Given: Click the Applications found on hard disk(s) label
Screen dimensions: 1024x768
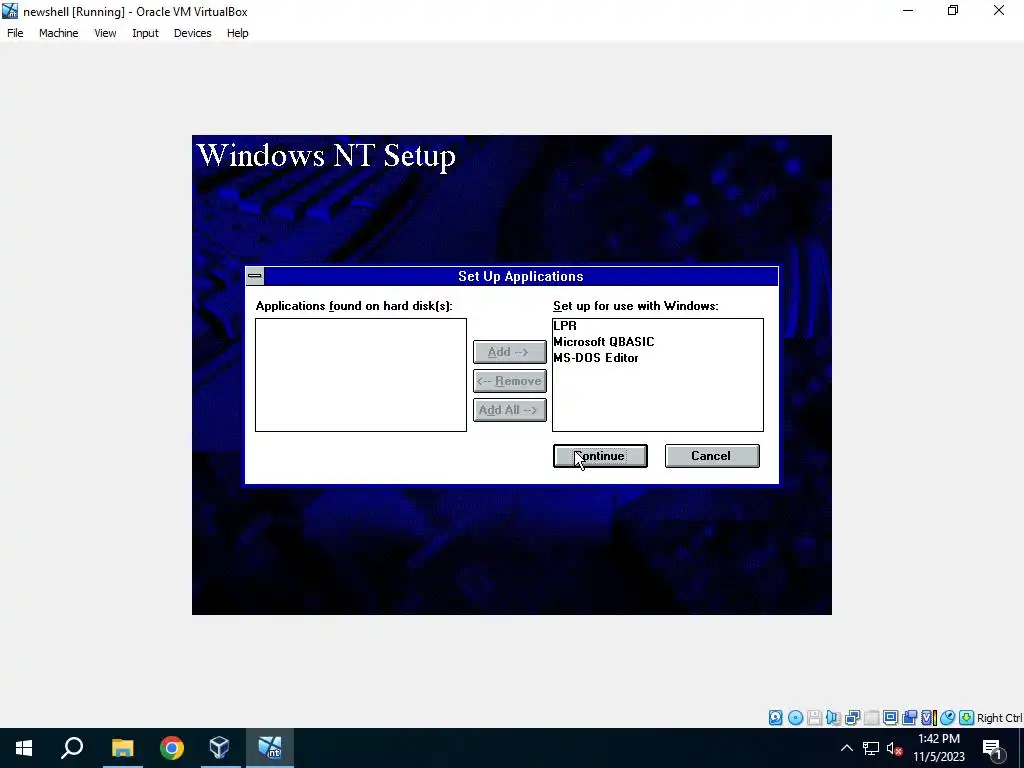Looking at the screenshot, I should click(354, 306).
